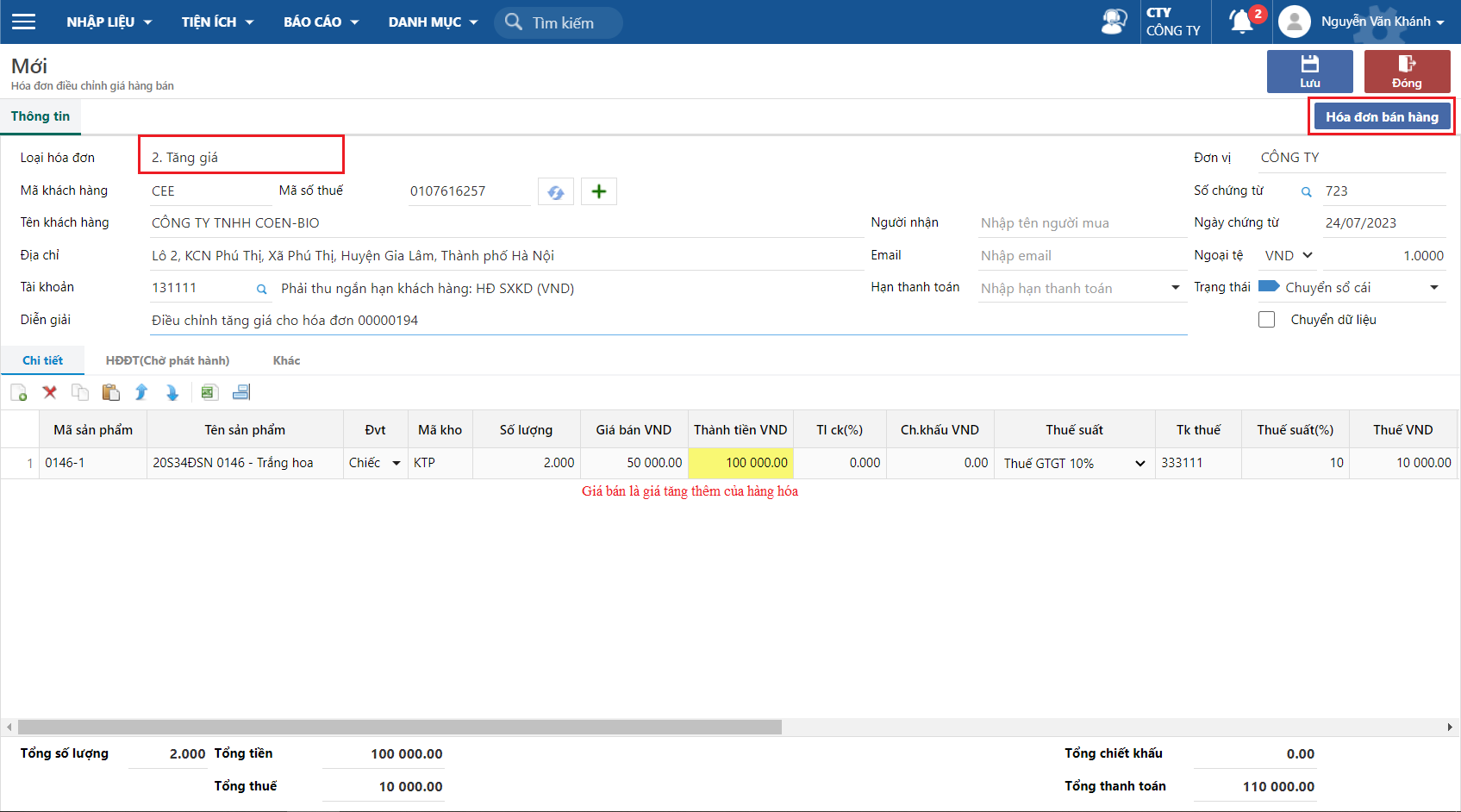This screenshot has width=1461, height=812.
Task: Paste row with the clipboard icon
Action: tap(111, 393)
